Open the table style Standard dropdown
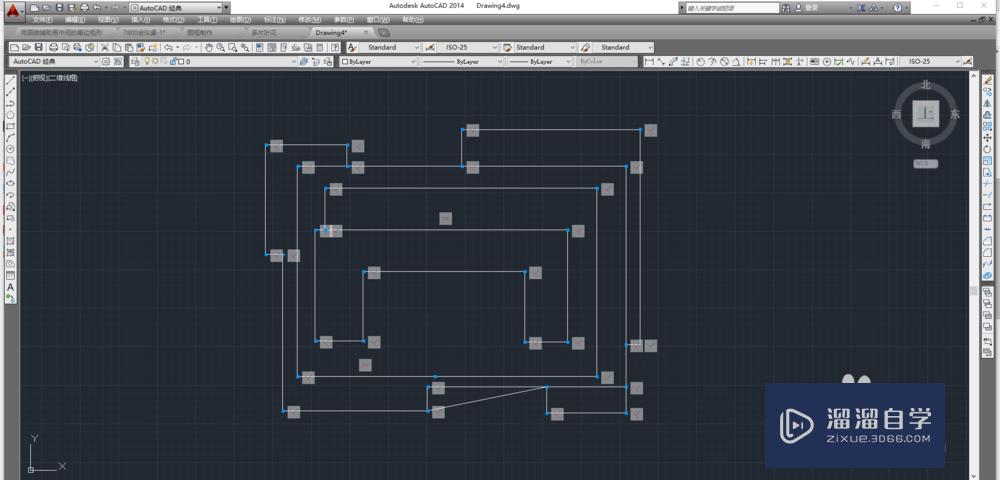Screen dimensions: 1000x480 point(545,47)
